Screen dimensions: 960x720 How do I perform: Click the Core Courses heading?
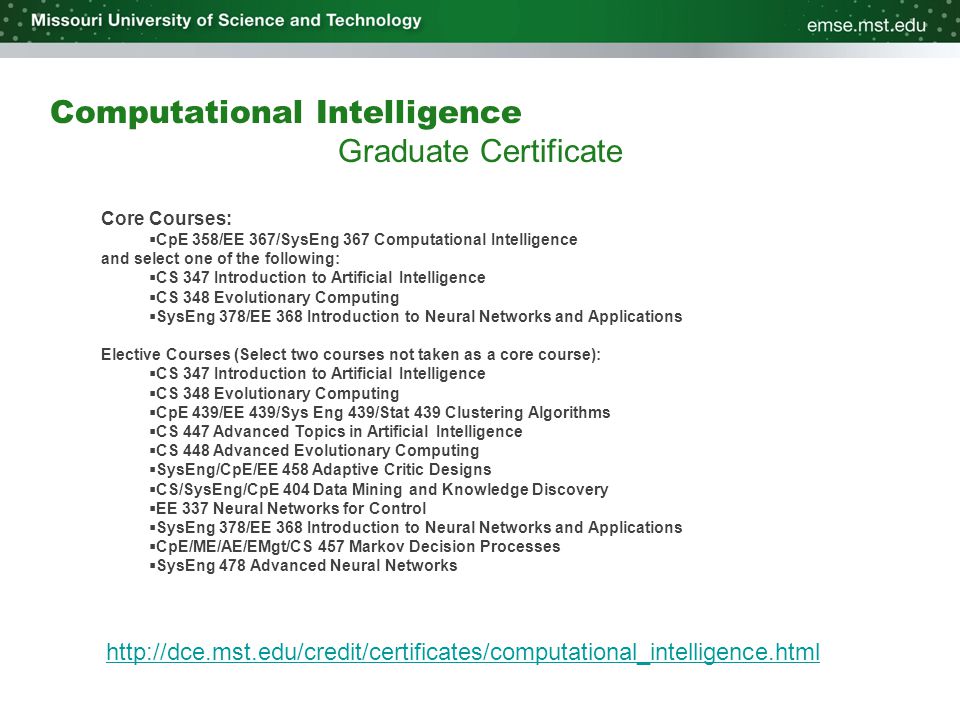pos(166,219)
